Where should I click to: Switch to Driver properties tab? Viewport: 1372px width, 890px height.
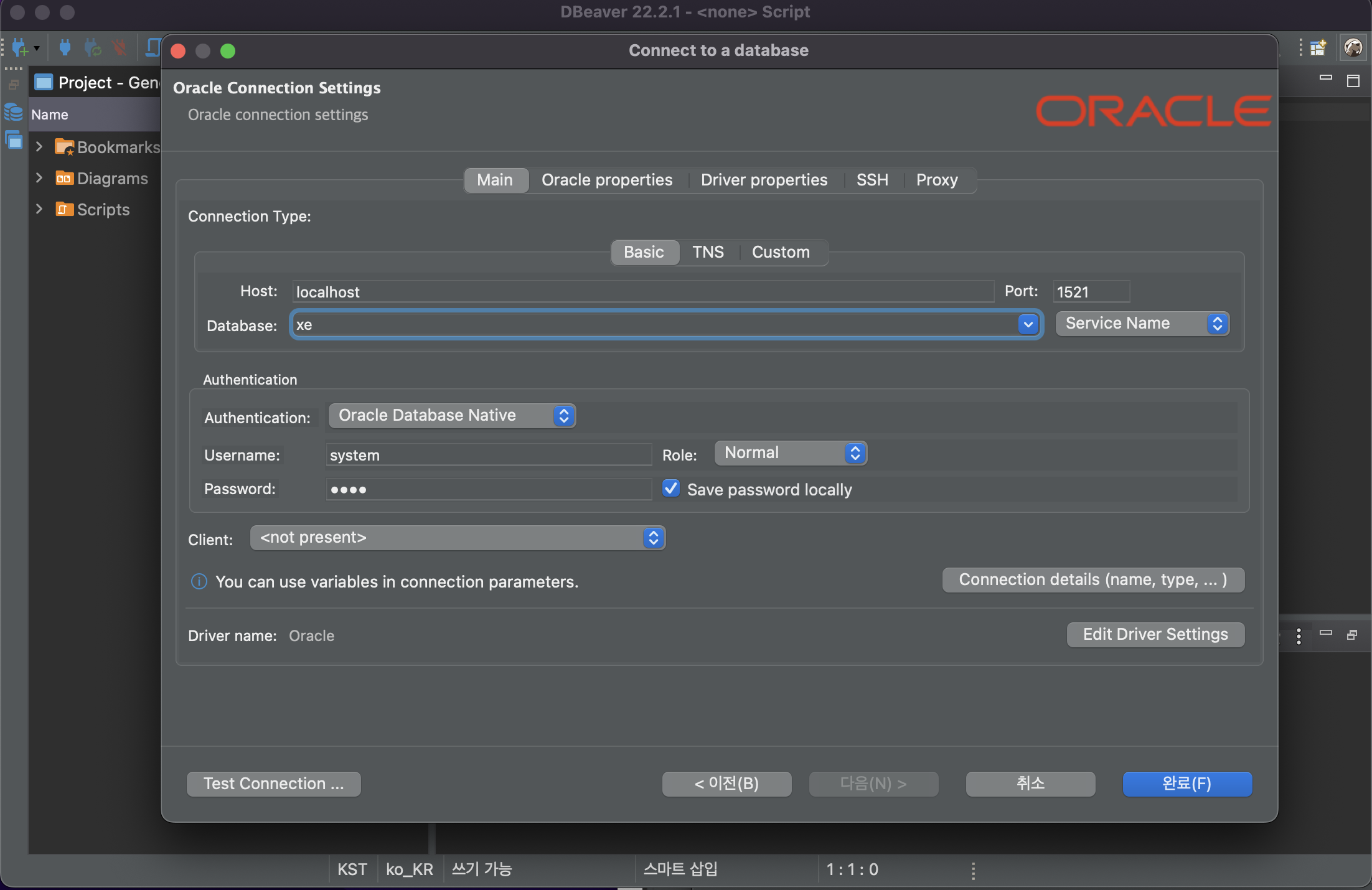click(764, 180)
